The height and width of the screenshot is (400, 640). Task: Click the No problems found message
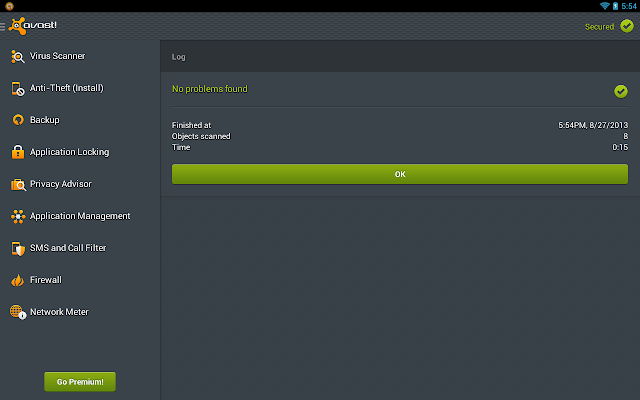[209, 89]
